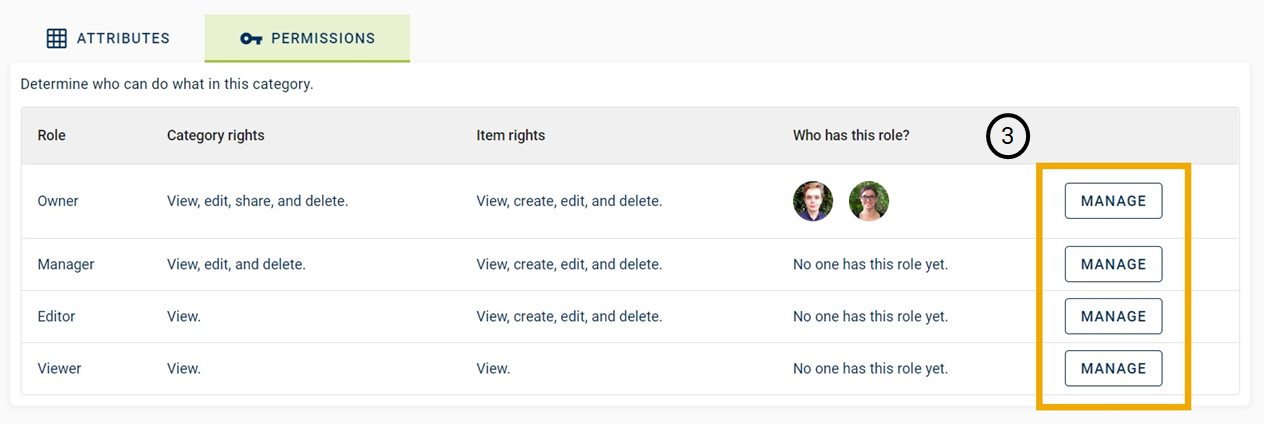Select the Permissions tab label
Screen dimensions: 1264x424
click(323, 39)
